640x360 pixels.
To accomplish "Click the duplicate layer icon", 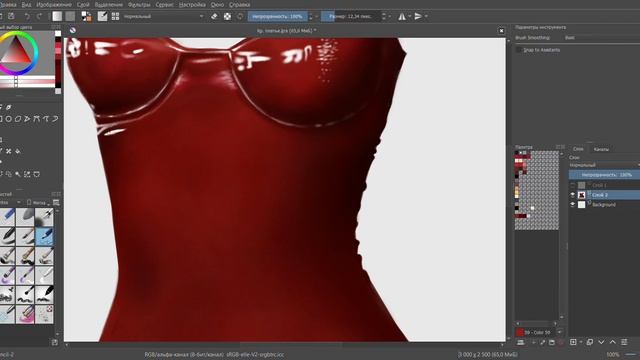I will tap(589, 342).
